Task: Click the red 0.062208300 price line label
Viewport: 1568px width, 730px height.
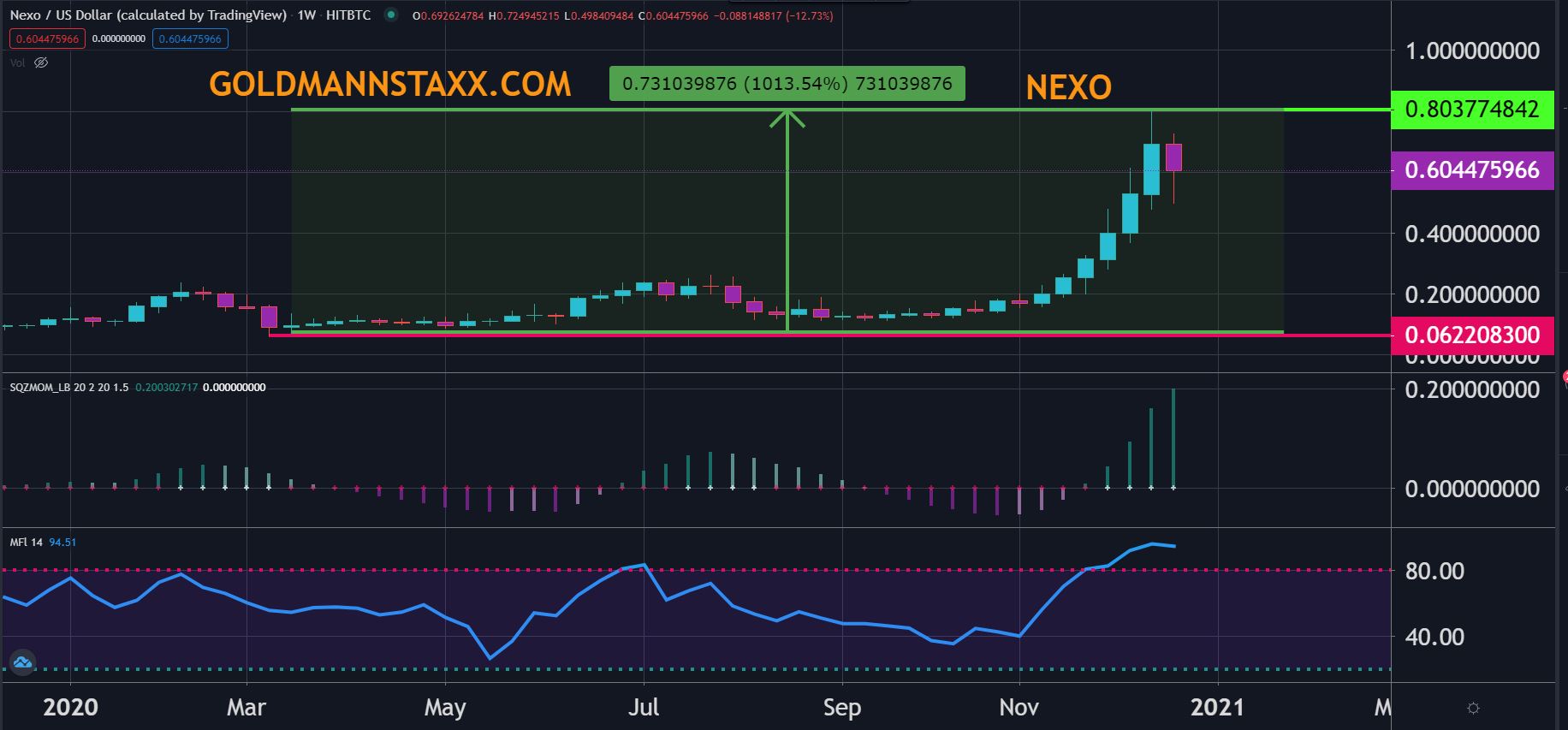Action: click(x=1471, y=335)
